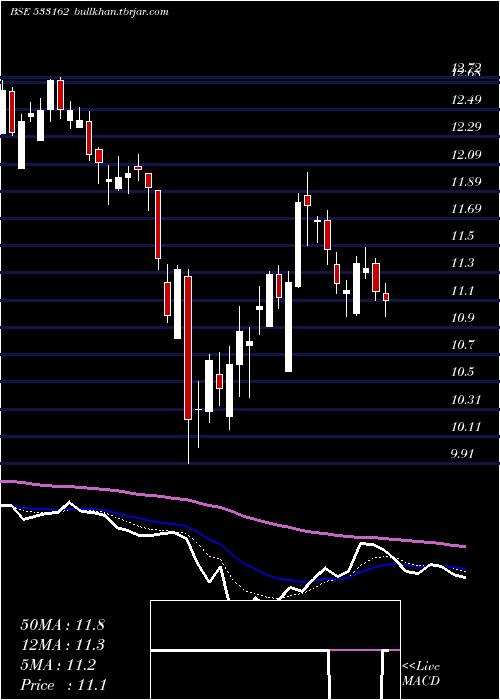This screenshot has width=500, height=700.
Task: Select the 10.5 price level label
Action: [462, 372]
